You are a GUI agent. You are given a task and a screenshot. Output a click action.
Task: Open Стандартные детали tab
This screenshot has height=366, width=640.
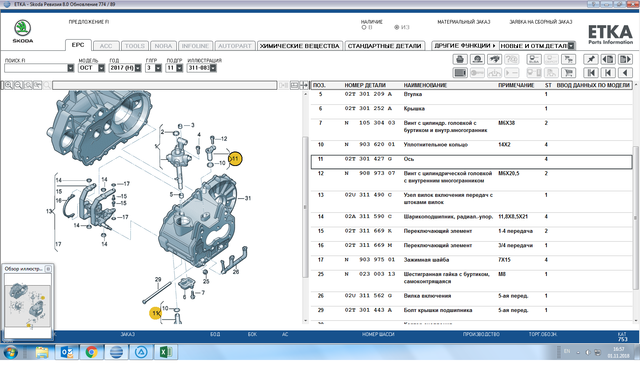click(x=384, y=46)
